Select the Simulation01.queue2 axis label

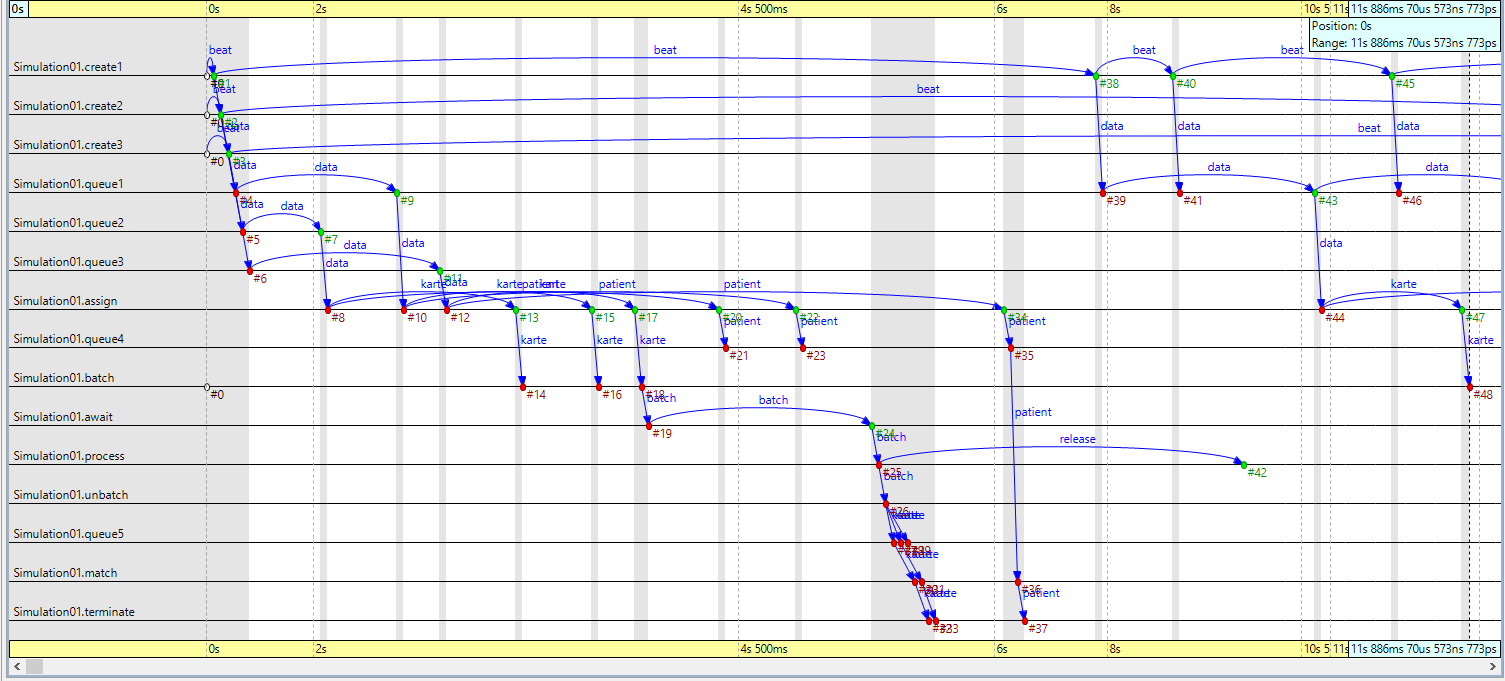click(68, 223)
